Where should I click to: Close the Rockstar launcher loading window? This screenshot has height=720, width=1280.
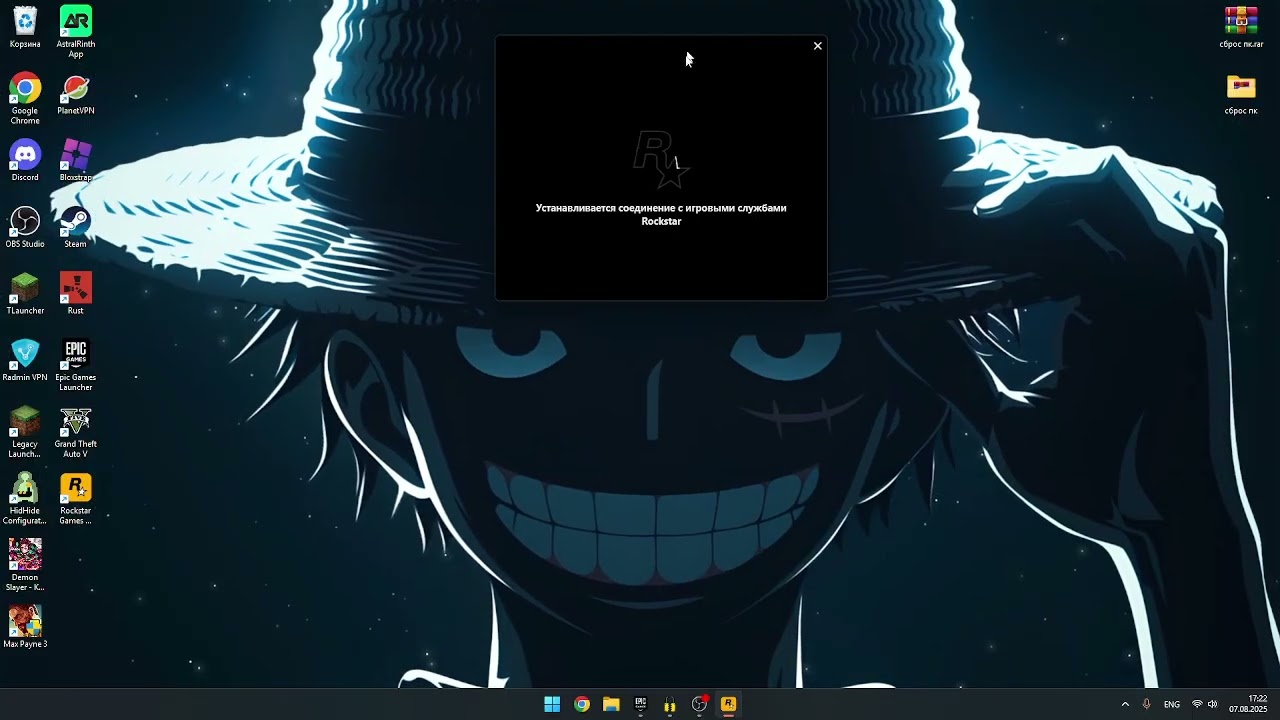coord(817,46)
